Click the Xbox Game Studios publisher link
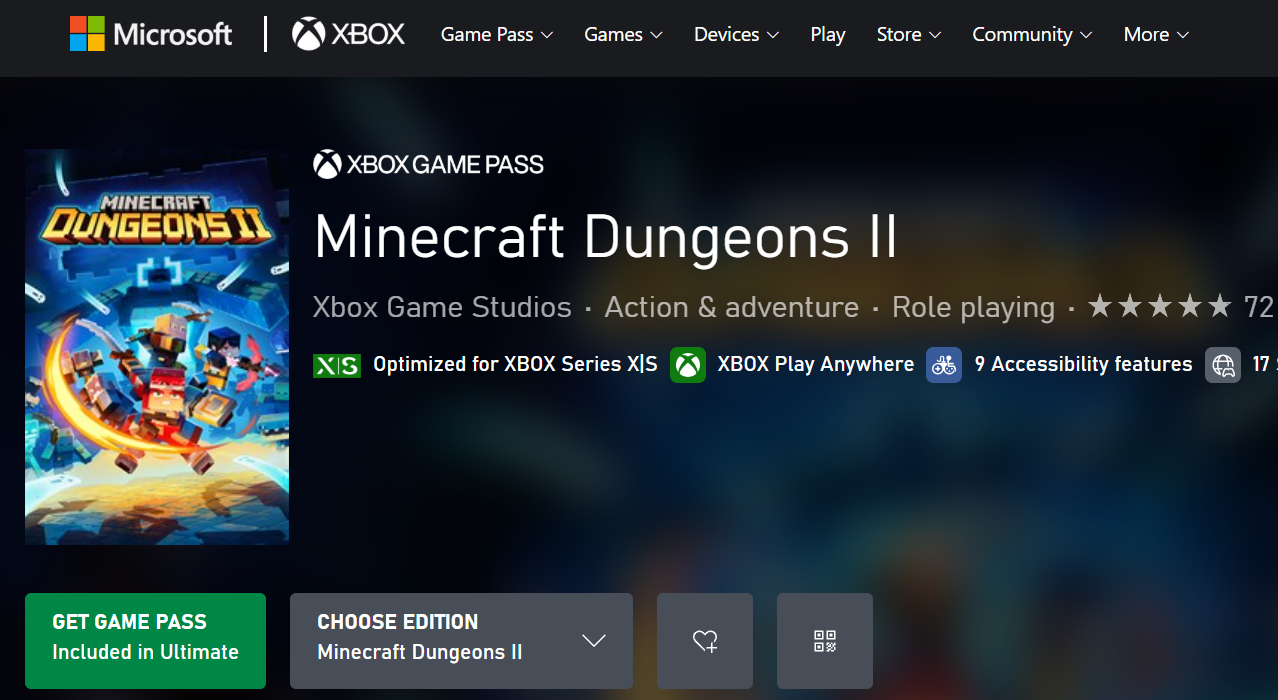Screen dimensions: 1278x700 pos(442,307)
